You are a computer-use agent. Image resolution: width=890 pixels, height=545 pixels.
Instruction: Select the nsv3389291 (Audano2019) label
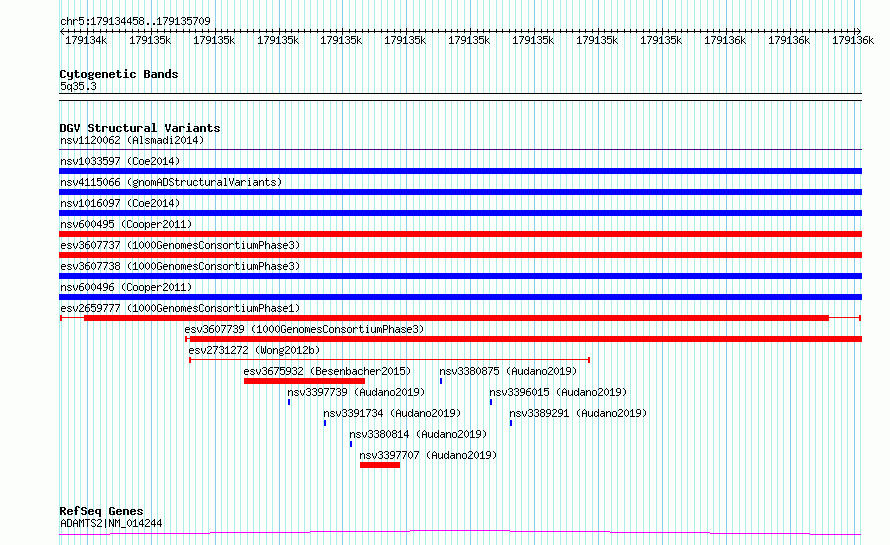coord(578,413)
